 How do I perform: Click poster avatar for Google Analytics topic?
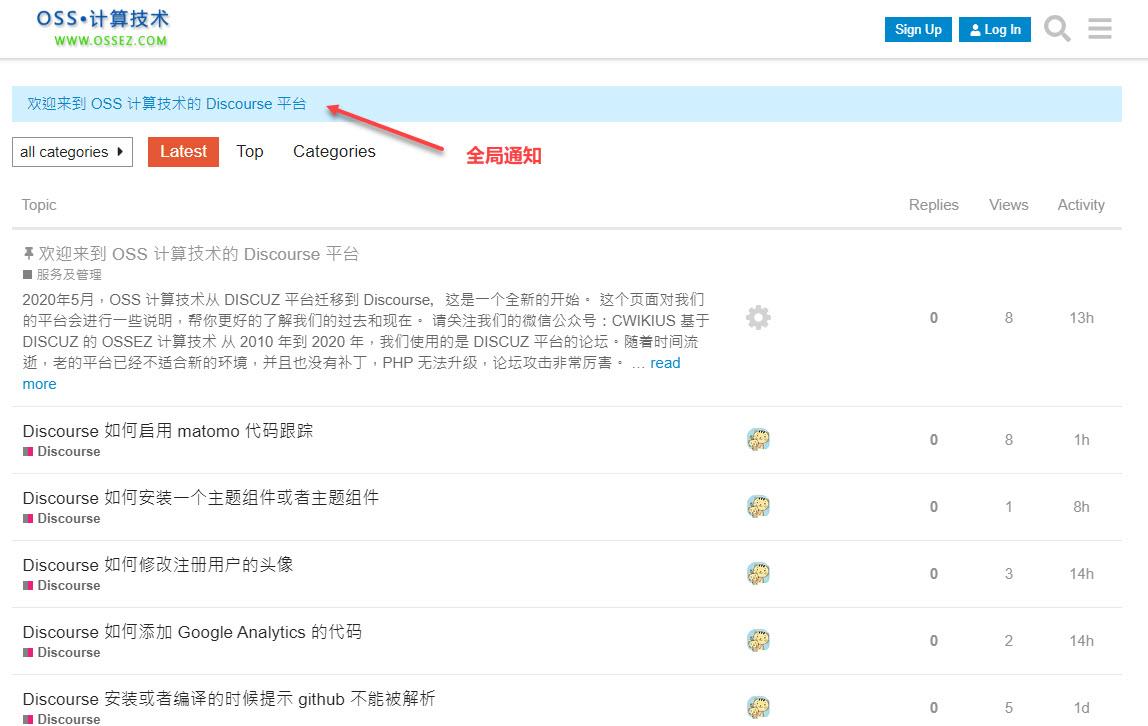758,640
